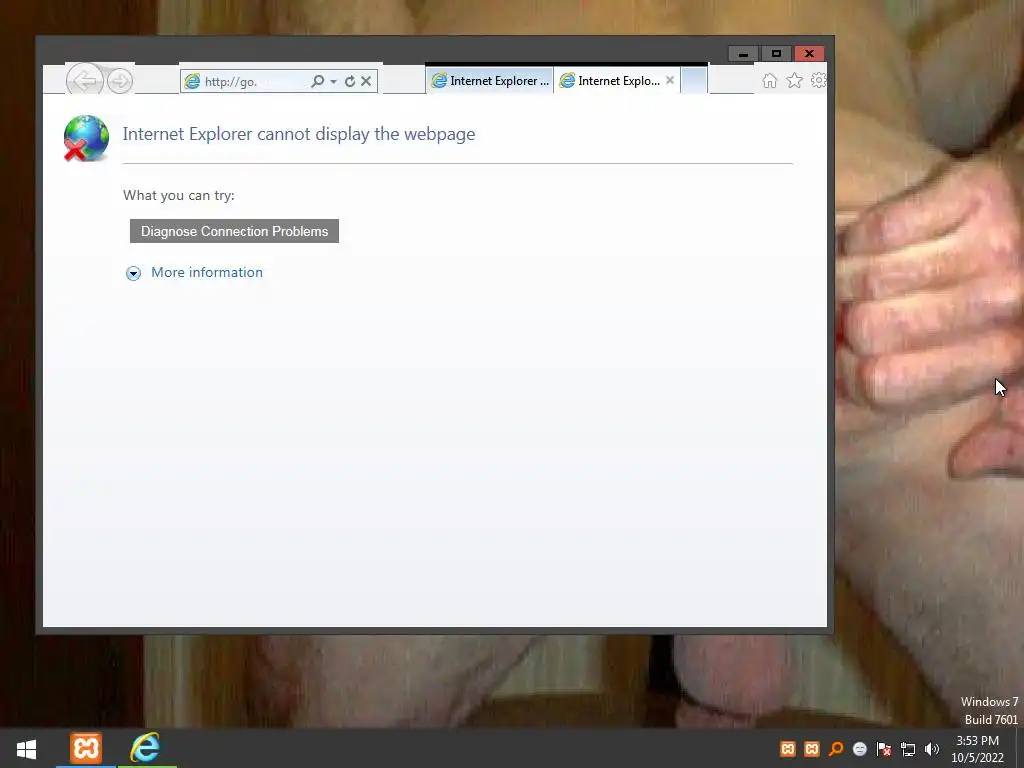Click Internet Explorer taskbar icon
This screenshot has height=768, width=1024.
click(146, 748)
